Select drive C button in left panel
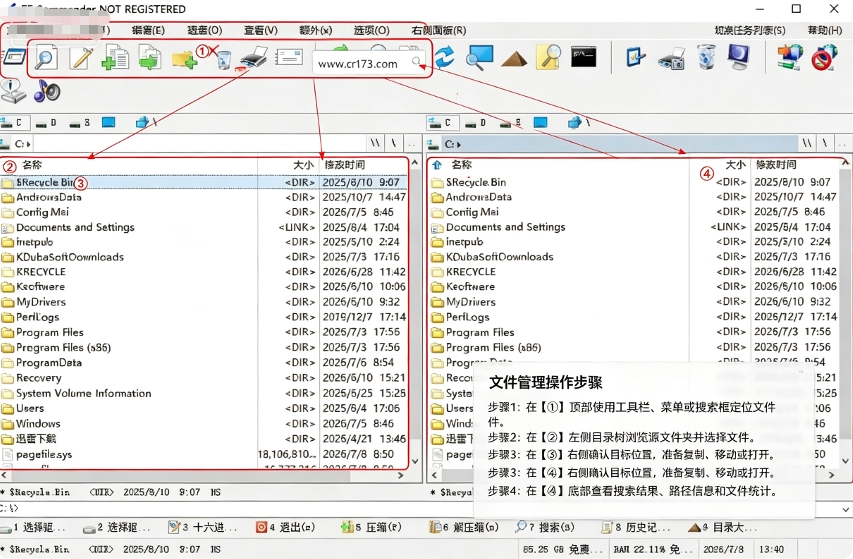This screenshot has width=853, height=559. click(x=13, y=123)
